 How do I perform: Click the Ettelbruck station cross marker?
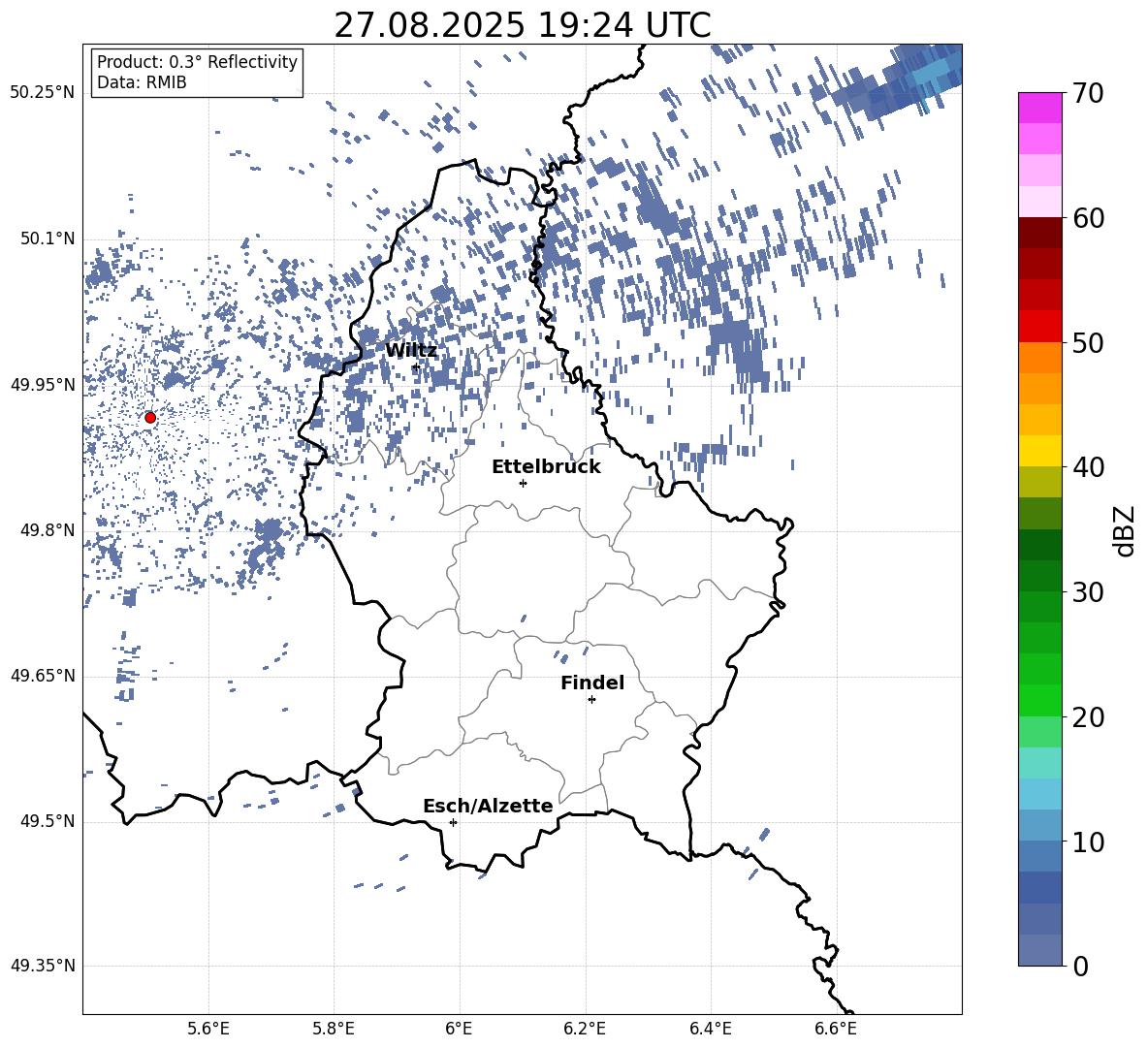[x=523, y=483]
